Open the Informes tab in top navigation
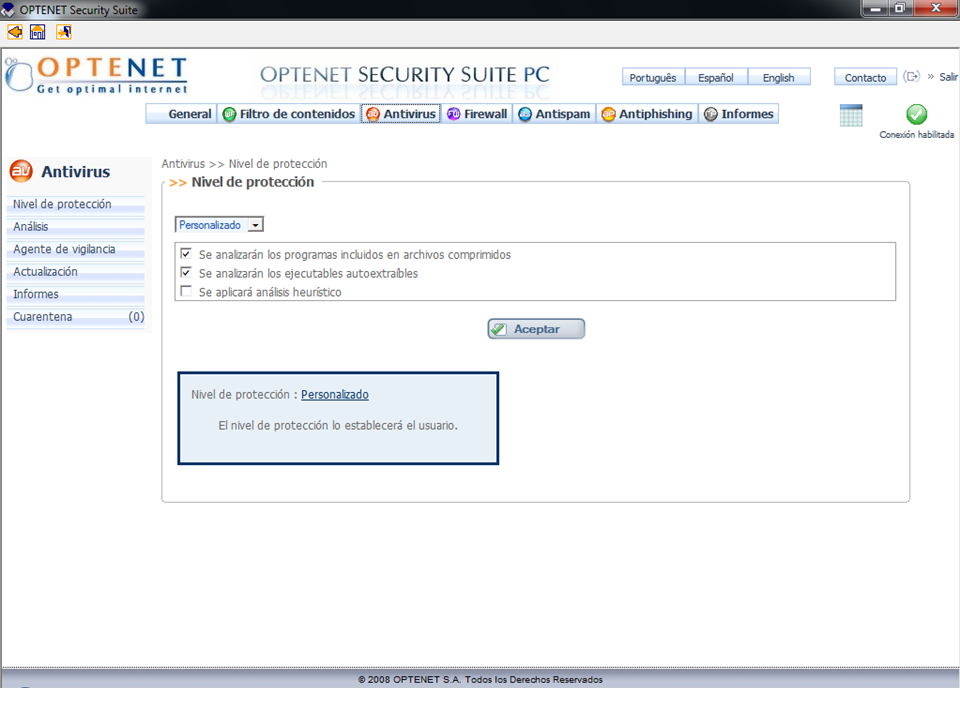 738,114
